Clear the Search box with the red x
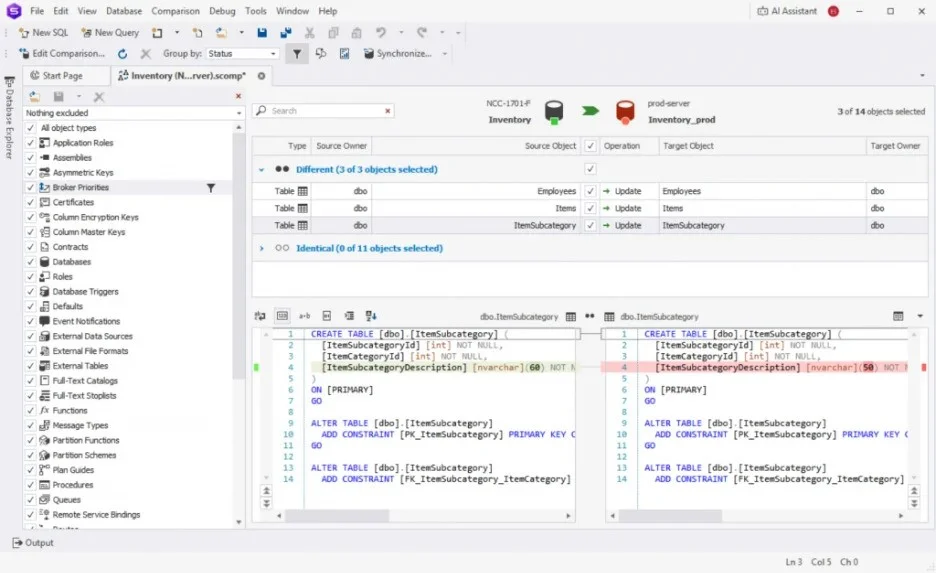 pyautogui.click(x=388, y=111)
